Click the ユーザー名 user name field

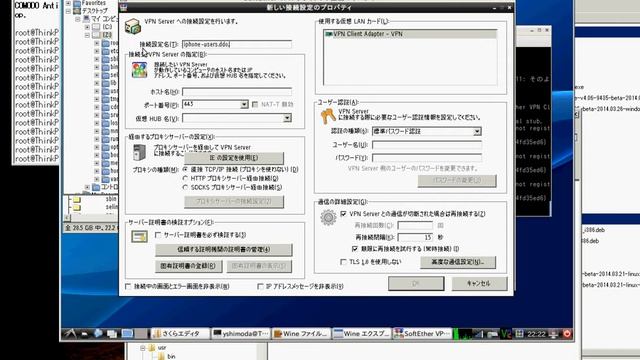point(427,145)
